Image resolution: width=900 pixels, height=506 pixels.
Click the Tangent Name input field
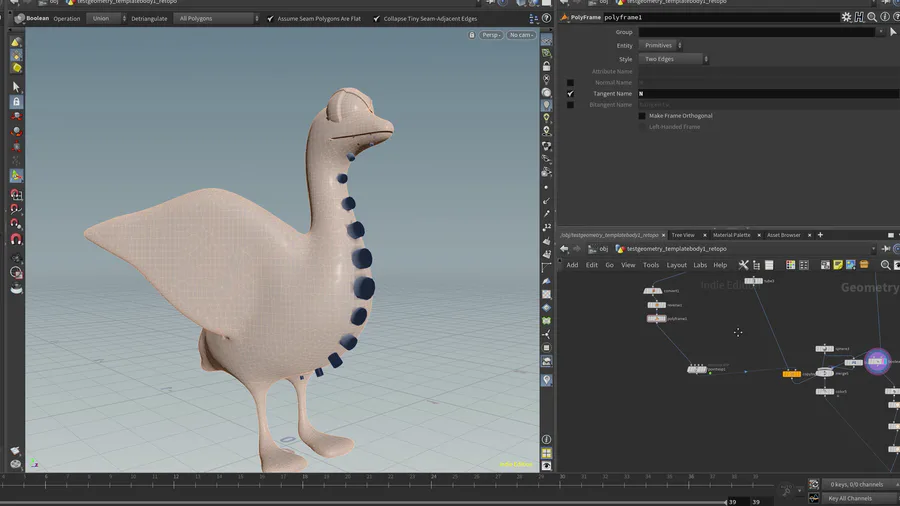(x=769, y=94)
